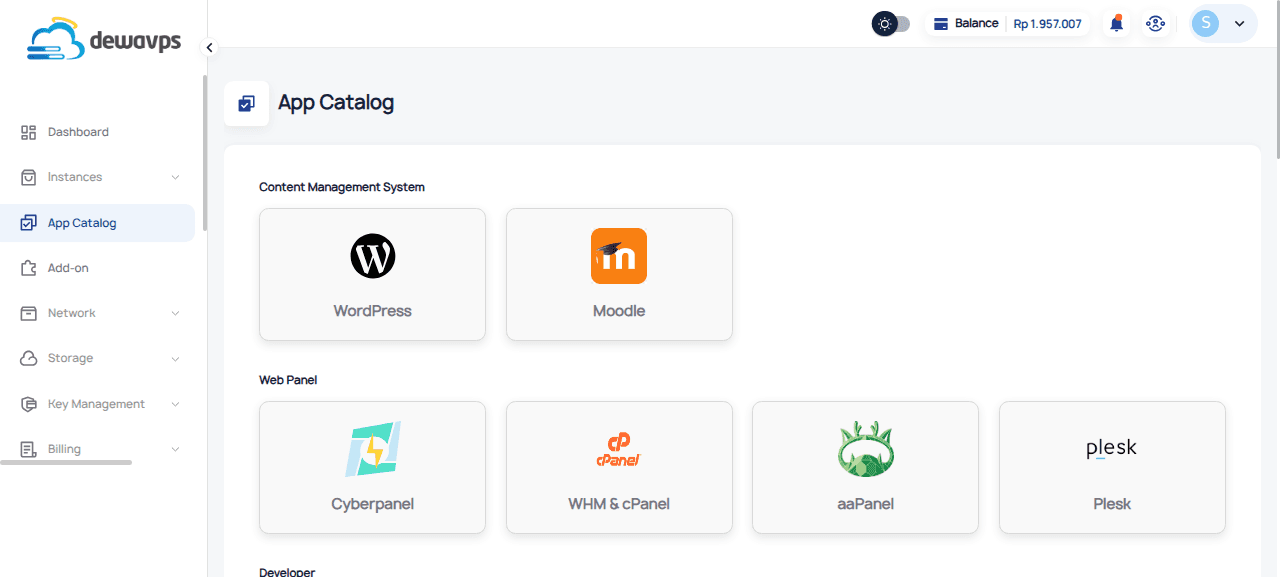Expand the Network sidebar section

tap(176, 312)
